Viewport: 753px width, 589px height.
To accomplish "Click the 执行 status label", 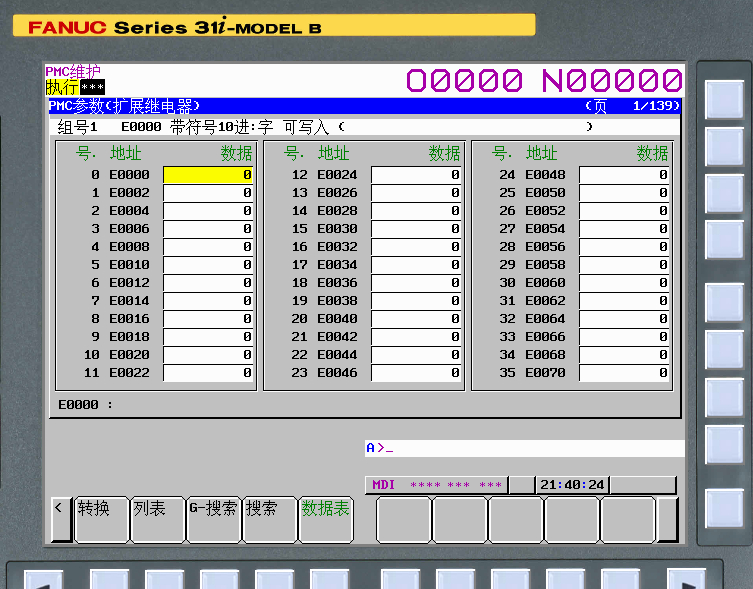I will click(x=62, y=87).
